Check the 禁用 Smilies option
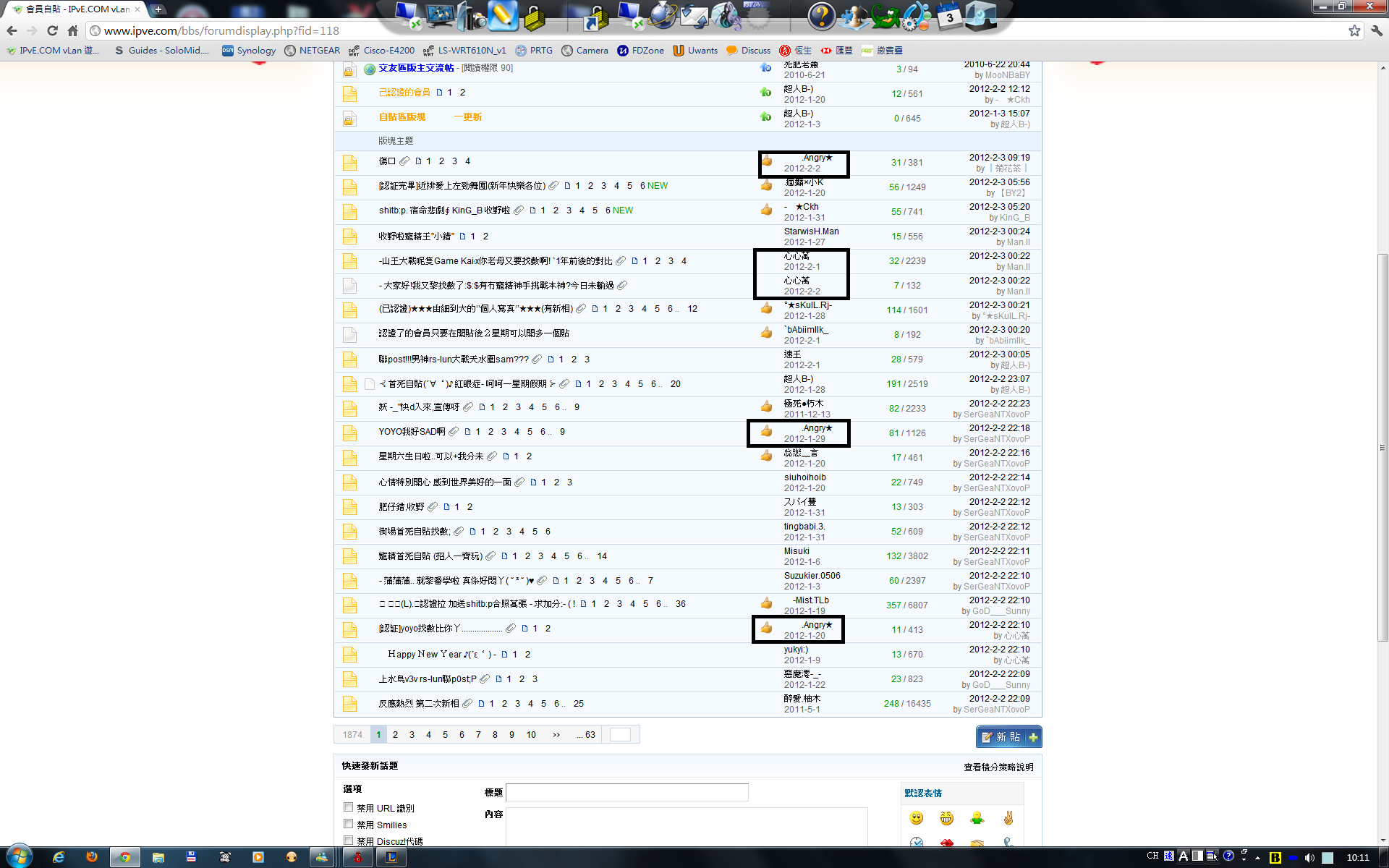Image resolution: width=1389 pixels, height=868 pixels. pyautogui.click(x=348, y=824)
